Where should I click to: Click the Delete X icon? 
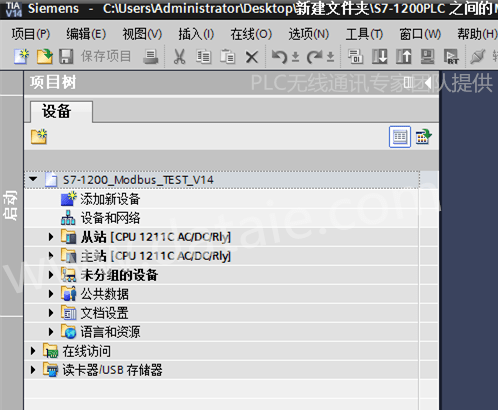[252, 57]
